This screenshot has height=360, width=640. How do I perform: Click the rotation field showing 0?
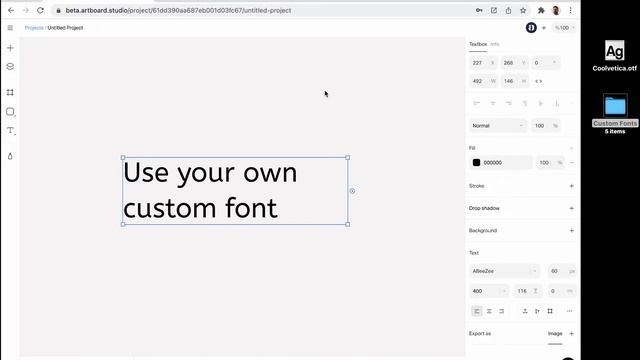pos(545,63)
